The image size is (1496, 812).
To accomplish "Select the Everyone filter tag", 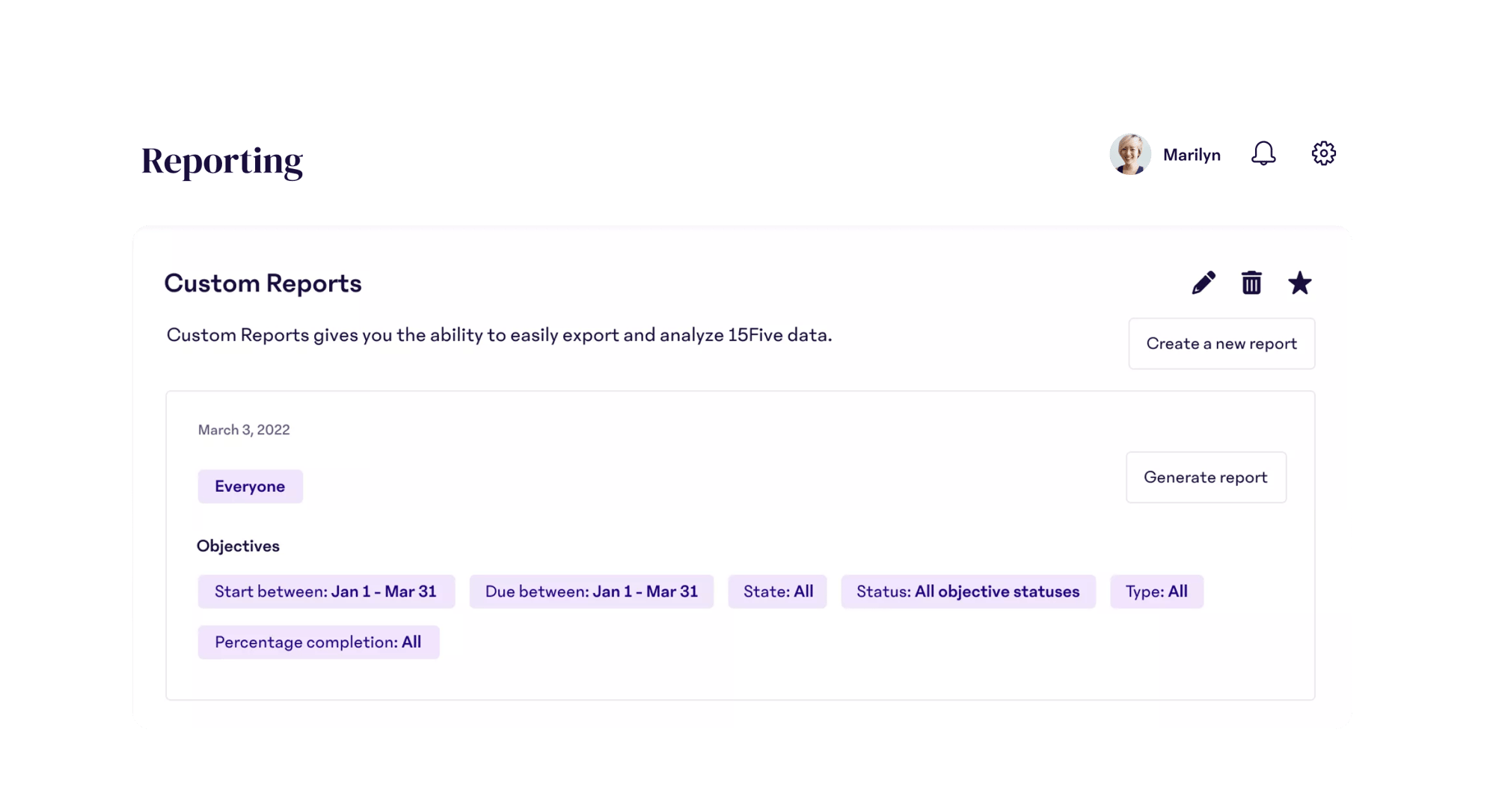I will (x=250, y=487).
